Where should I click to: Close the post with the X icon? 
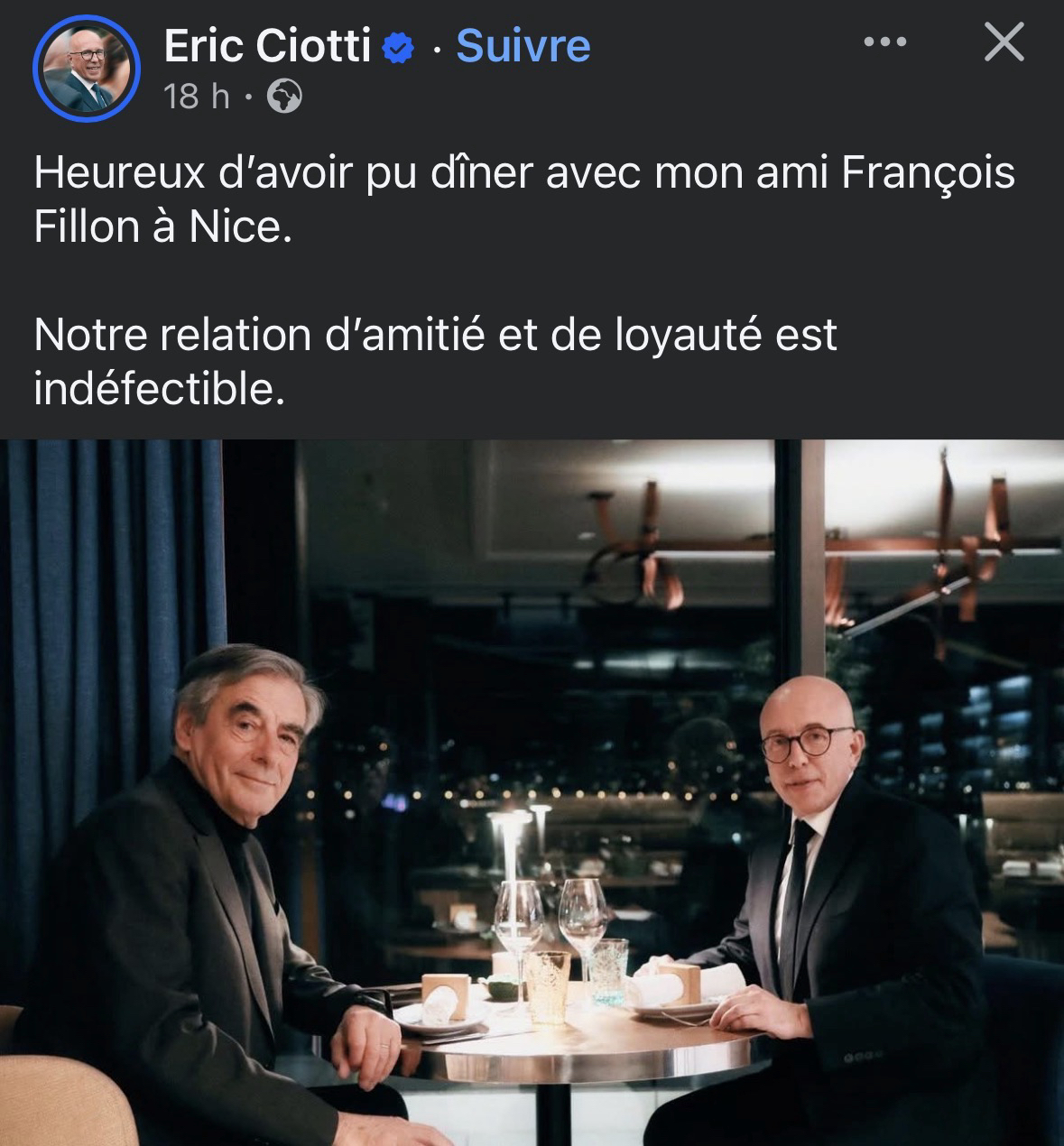click(x=1004, y=42)
